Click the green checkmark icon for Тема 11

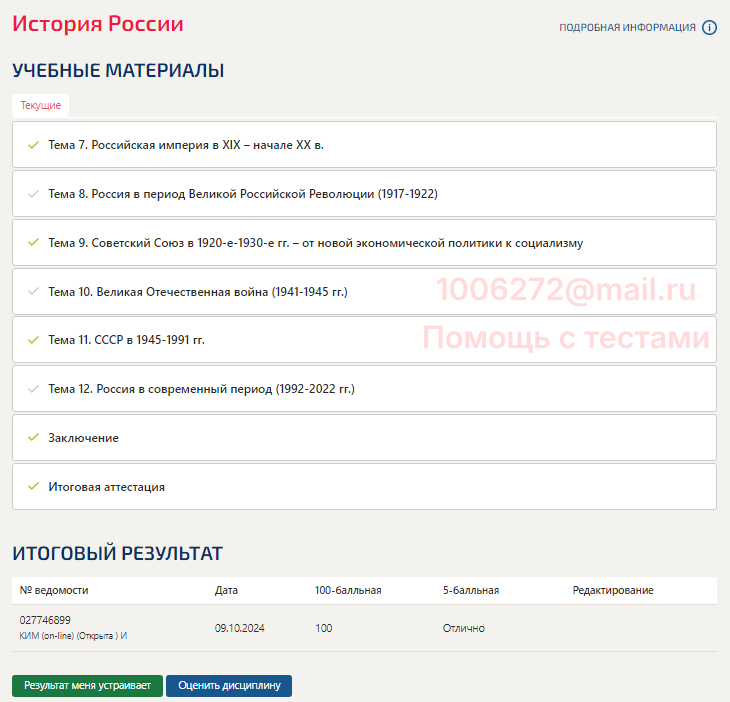coord(33,340)
